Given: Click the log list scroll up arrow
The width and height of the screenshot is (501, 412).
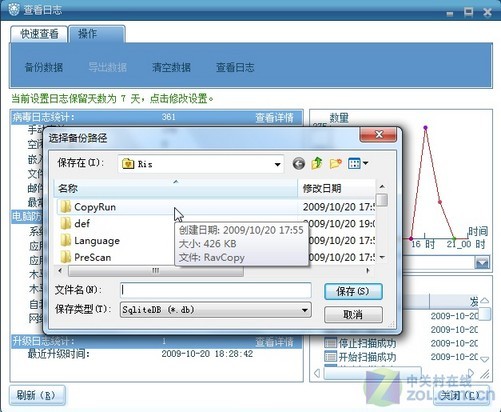Looking at the screenshot, I should (x=485, y=300).
